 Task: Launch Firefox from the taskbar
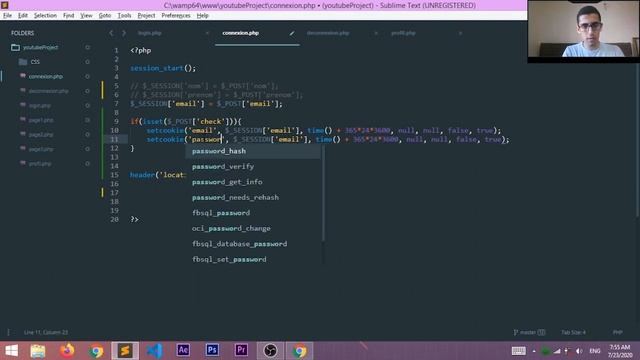tap(67, 351)
